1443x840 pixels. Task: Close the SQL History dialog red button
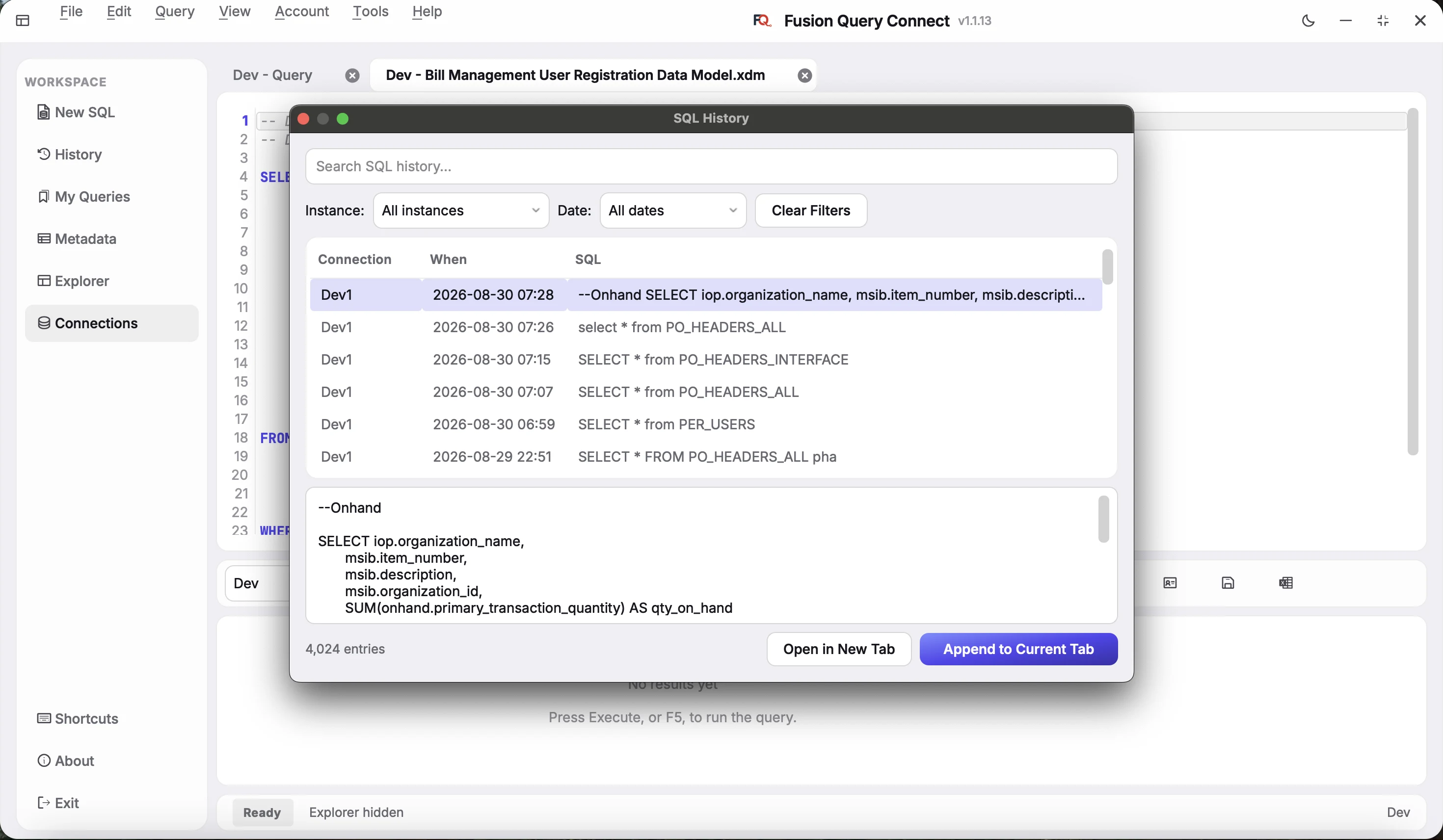click(303, 119)
